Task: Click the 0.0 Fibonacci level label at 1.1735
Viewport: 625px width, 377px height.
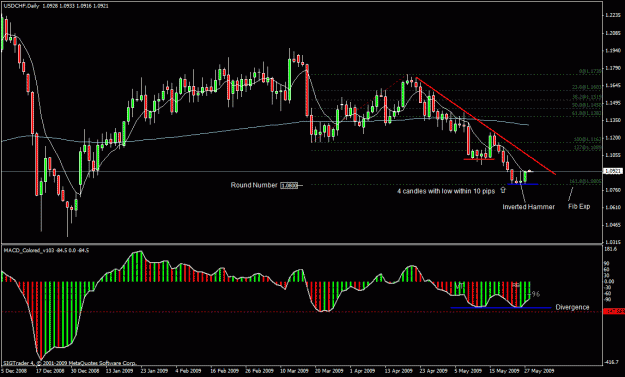Action: pyautogui.click(x=590, y=72)
